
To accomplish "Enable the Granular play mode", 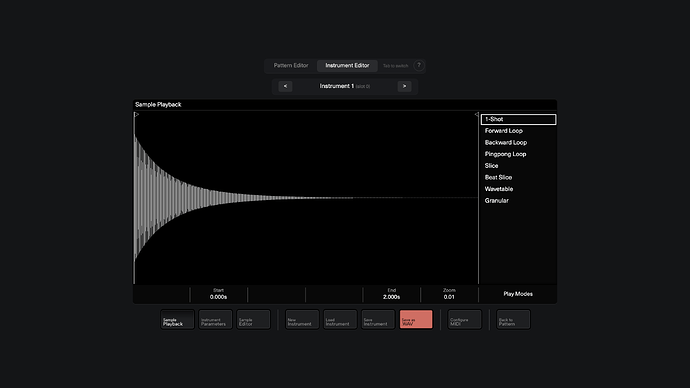I will [x=518, y=201].
